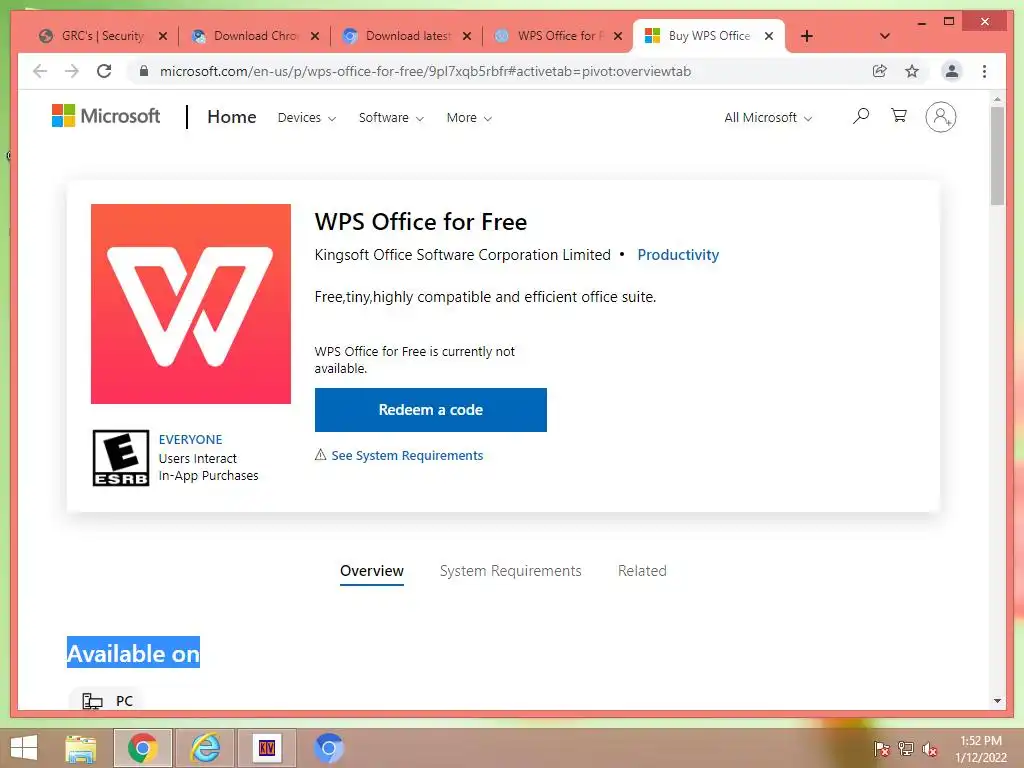The image size is (1024, 768).
Task: Expand the Devices dropdown menu
Action: click(x=306, y=118)
